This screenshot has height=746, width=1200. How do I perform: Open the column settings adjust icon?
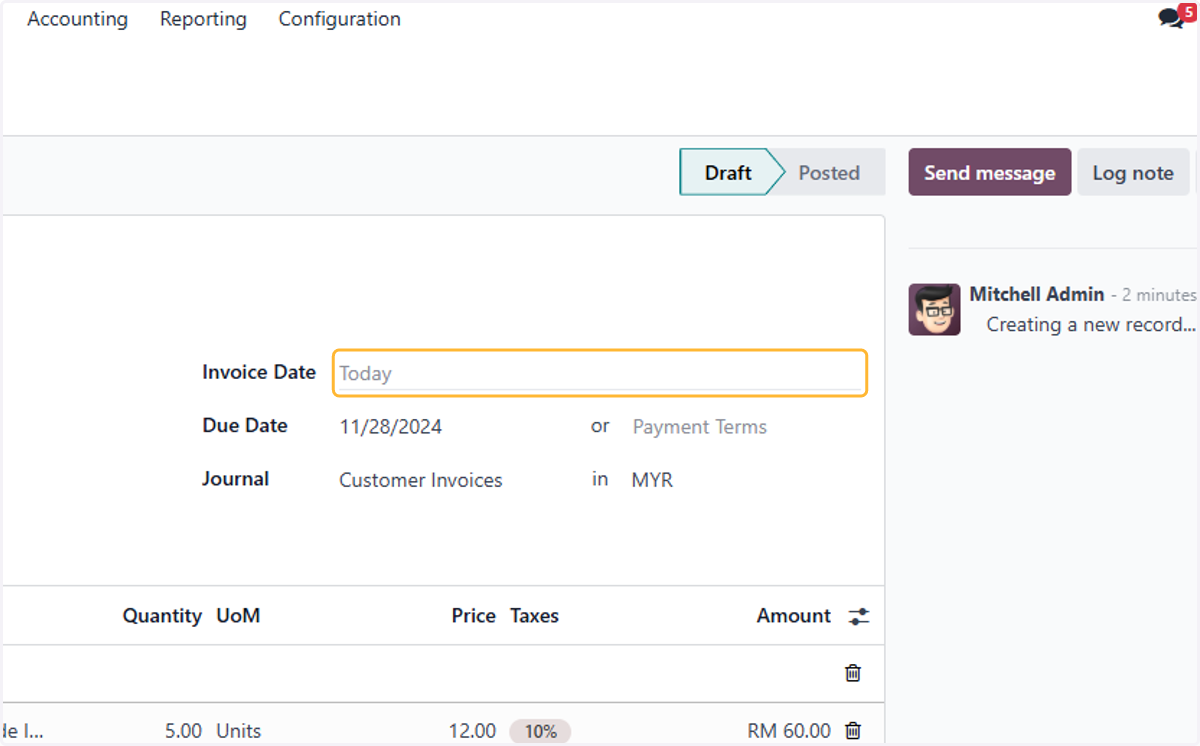click(x=858, y=616)
